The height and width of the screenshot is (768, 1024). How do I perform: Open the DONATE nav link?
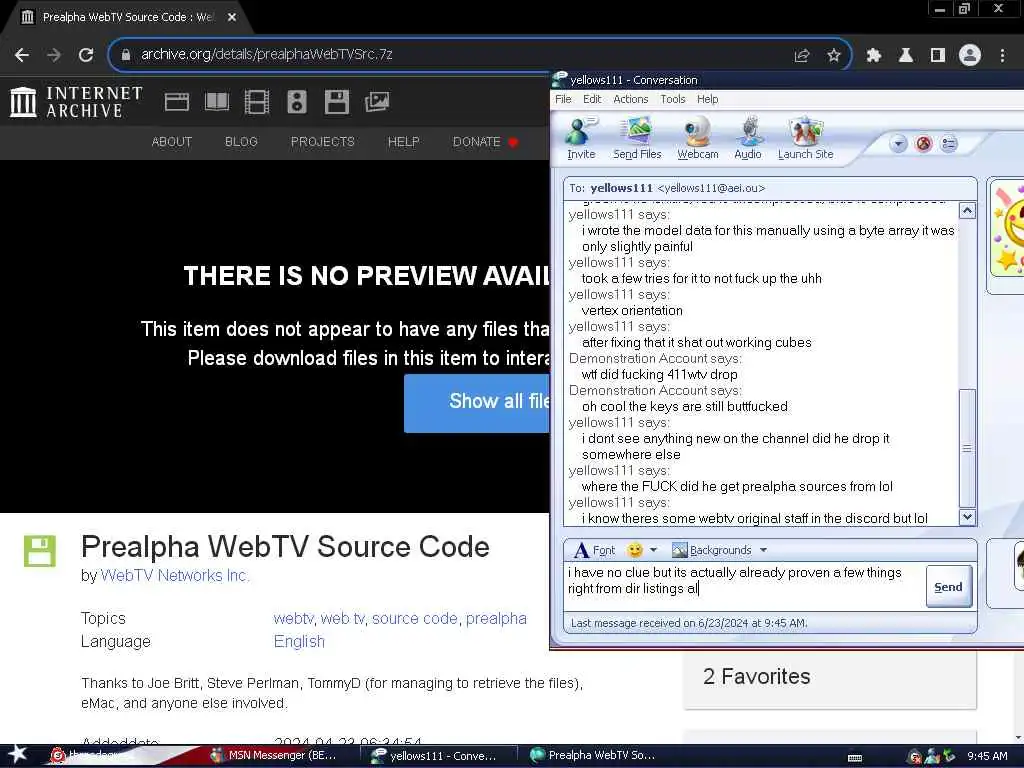(485, 142)
